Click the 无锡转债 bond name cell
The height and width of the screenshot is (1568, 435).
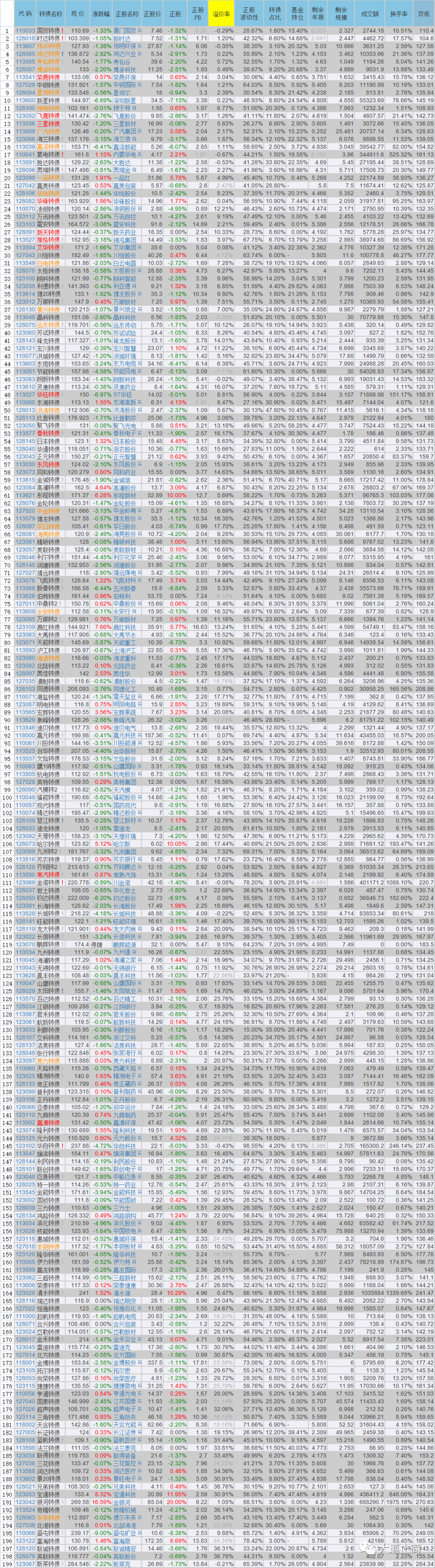click(x=51, y=968)
